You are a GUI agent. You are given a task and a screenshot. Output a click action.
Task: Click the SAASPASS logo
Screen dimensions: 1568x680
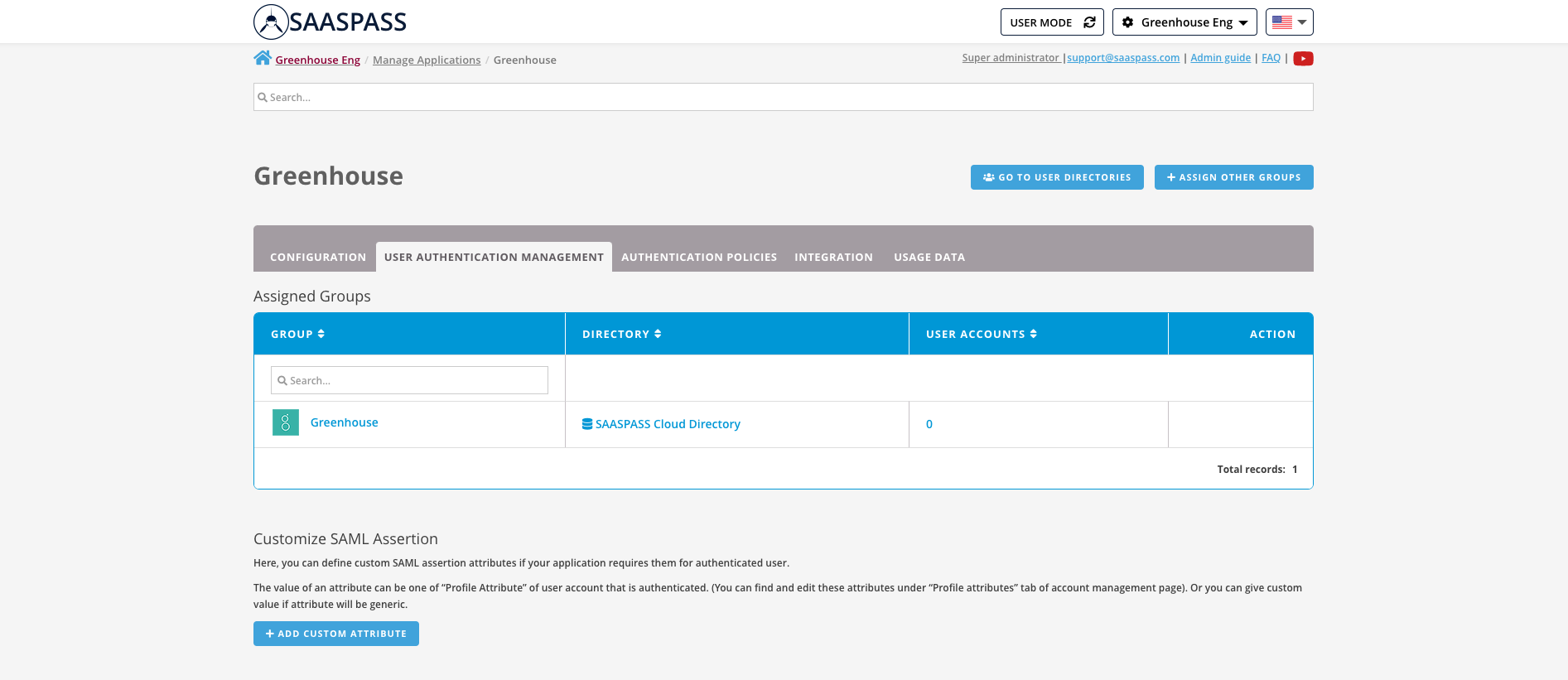click(x=330, y=22)
